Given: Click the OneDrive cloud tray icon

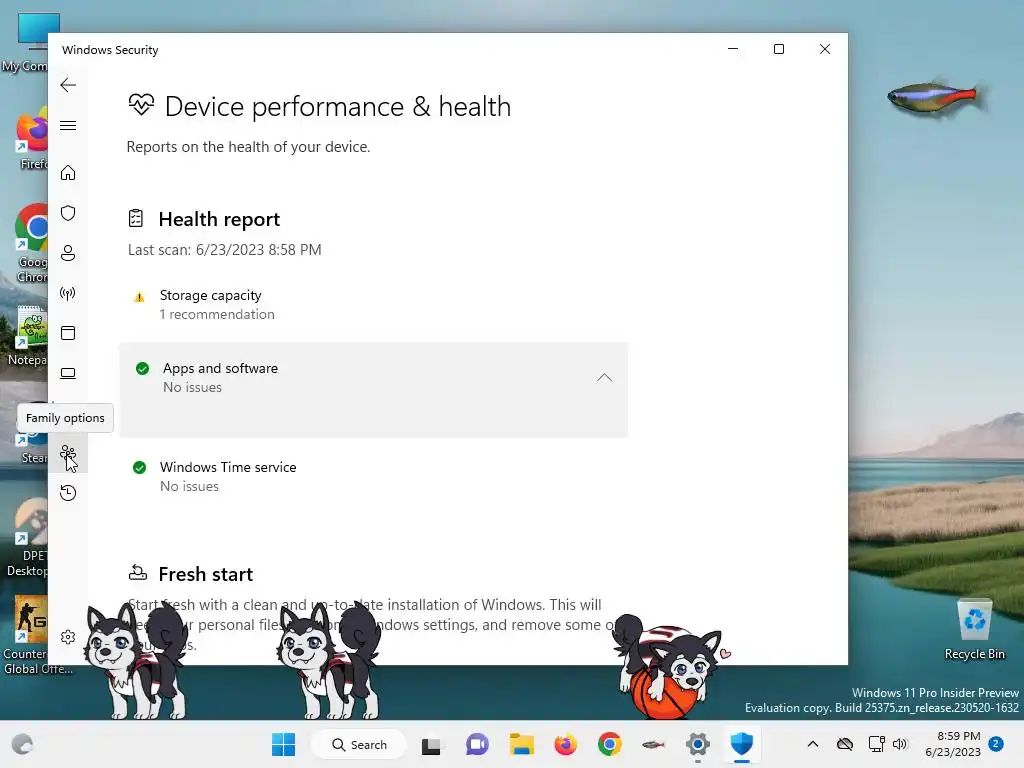Looking at the screenshot, I should [x=845, y=744].
